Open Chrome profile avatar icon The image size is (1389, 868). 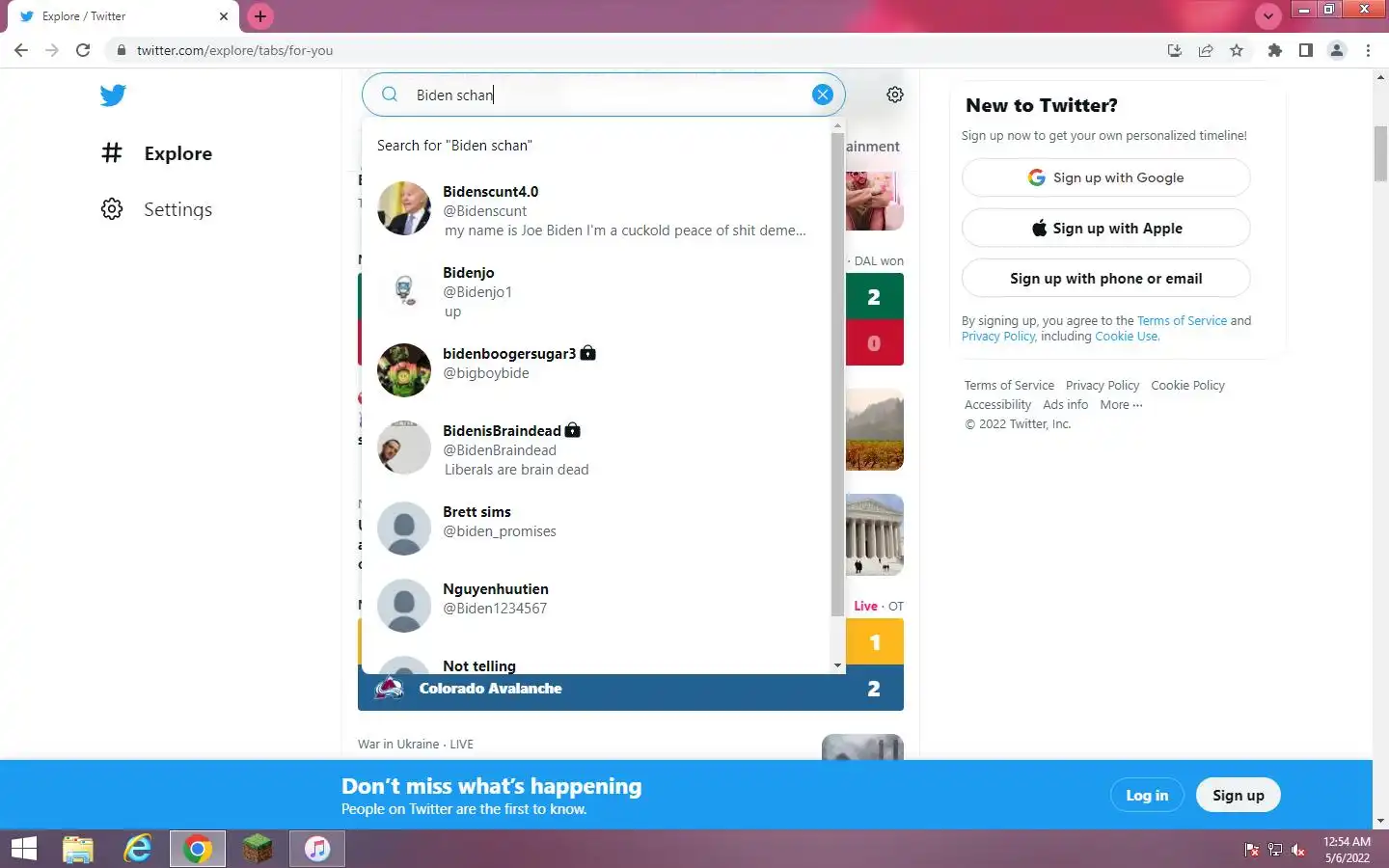pos(1337,50)
